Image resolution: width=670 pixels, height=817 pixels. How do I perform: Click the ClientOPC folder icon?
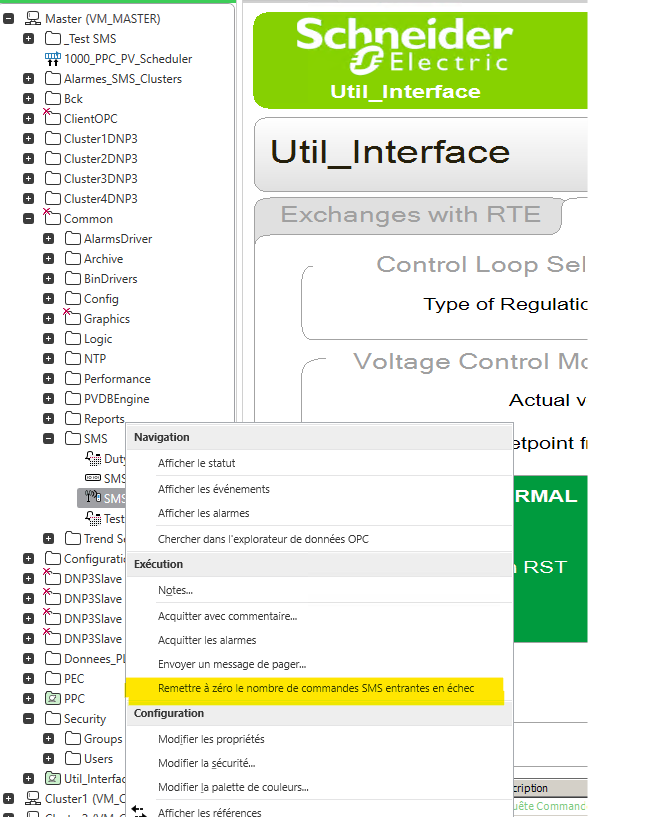[52, 118]
